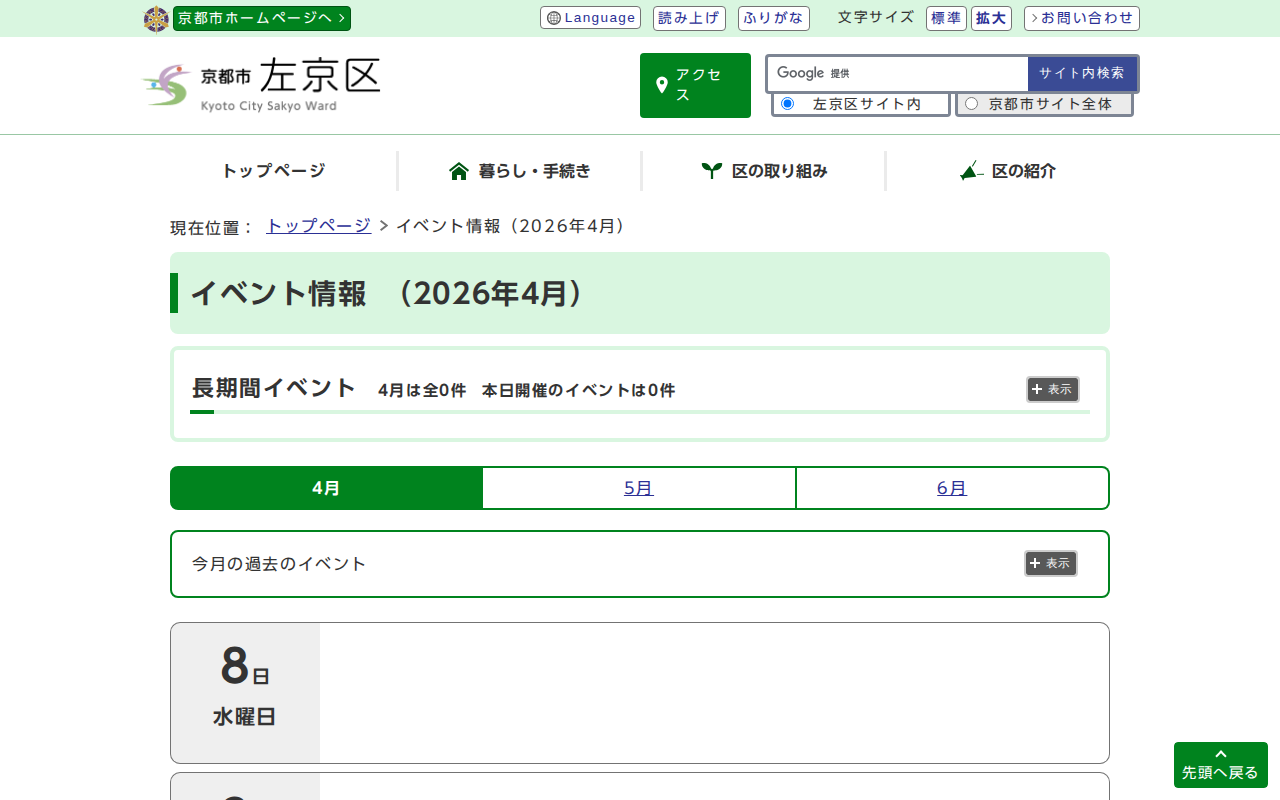1280x800 pixels.
Task: Expand 今月の過去のイベント section
Action: 1050,563
